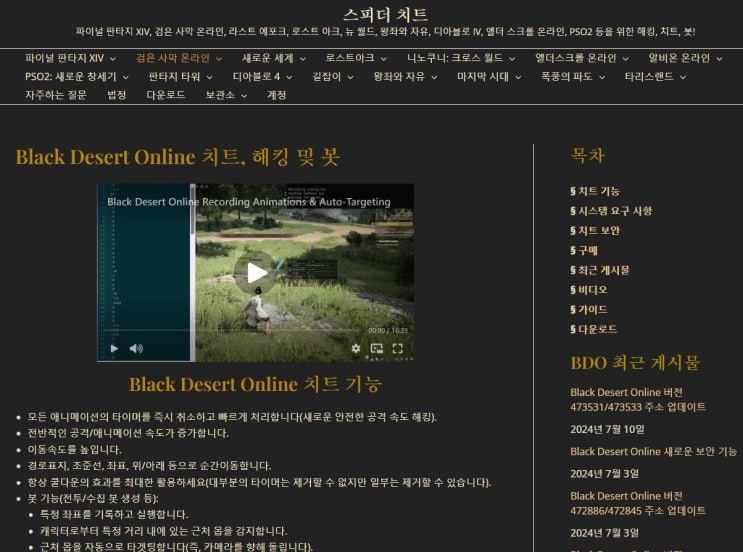Jump to § 다운로드 in table of contents
The height and width of the screenshot is (552, 743).
click(594, 329)
